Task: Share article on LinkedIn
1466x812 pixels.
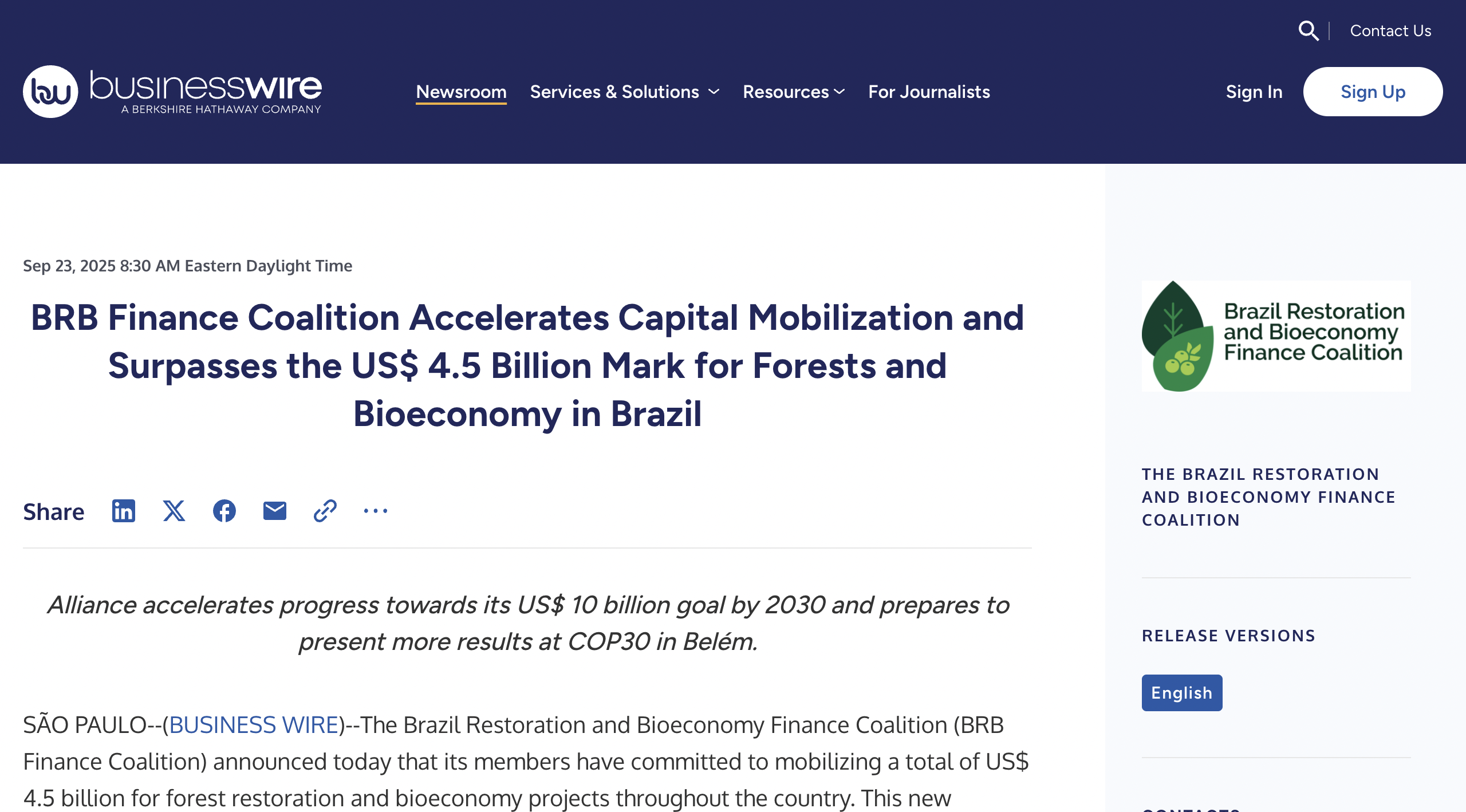Action: click(123, 511)
